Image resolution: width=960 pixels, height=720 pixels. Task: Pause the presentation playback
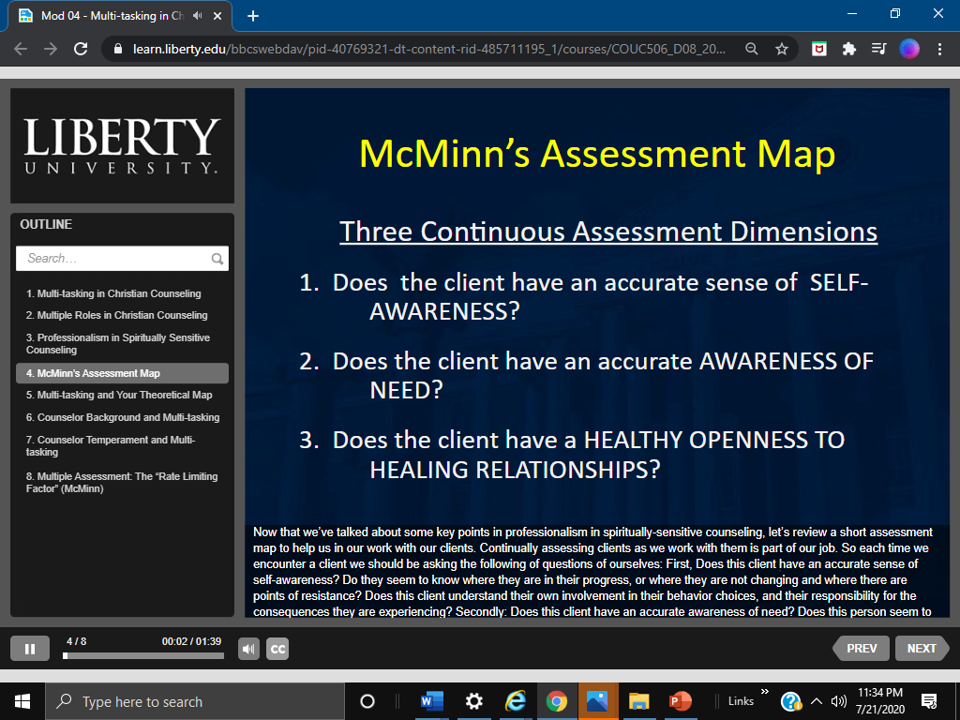[29, 649]
